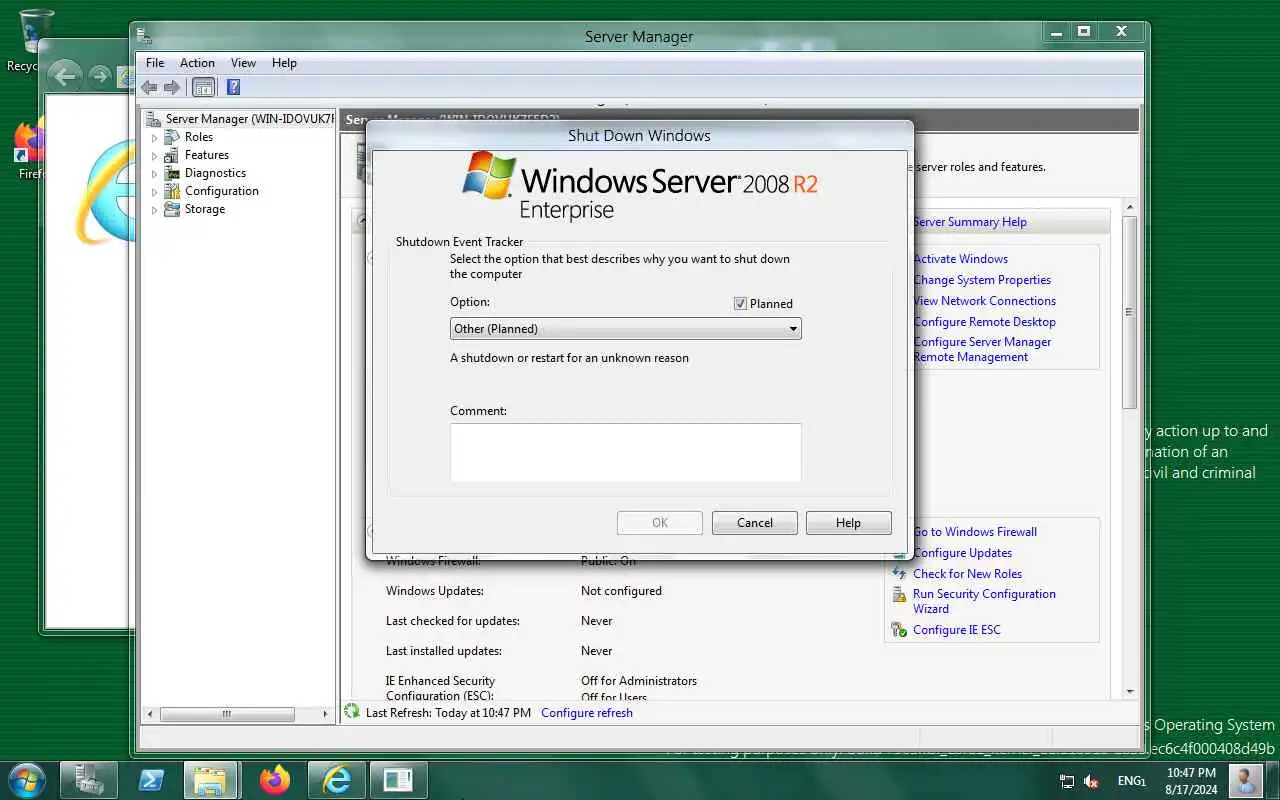Click the Configure IE ESC key icon
Screen dimensions: 1280x800
[898, 630]
